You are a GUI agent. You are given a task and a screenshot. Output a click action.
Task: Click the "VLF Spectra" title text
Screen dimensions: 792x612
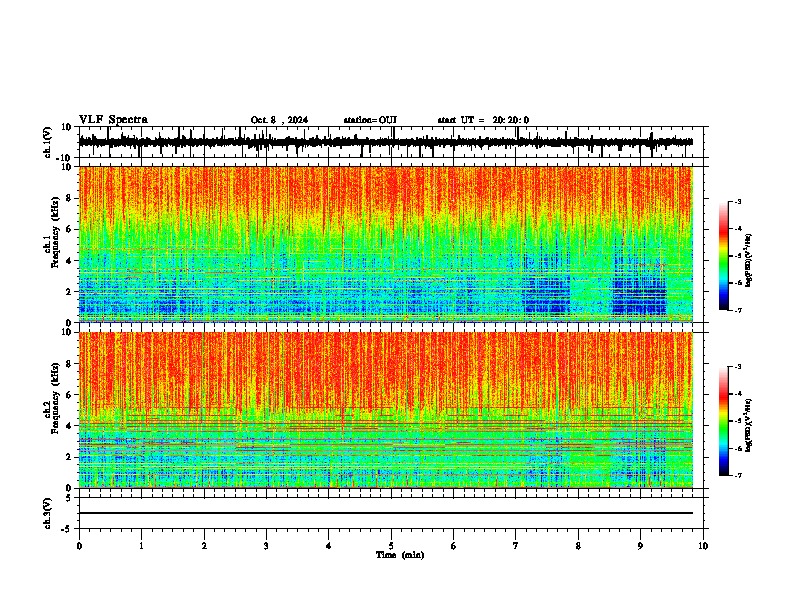coord(113,120)
